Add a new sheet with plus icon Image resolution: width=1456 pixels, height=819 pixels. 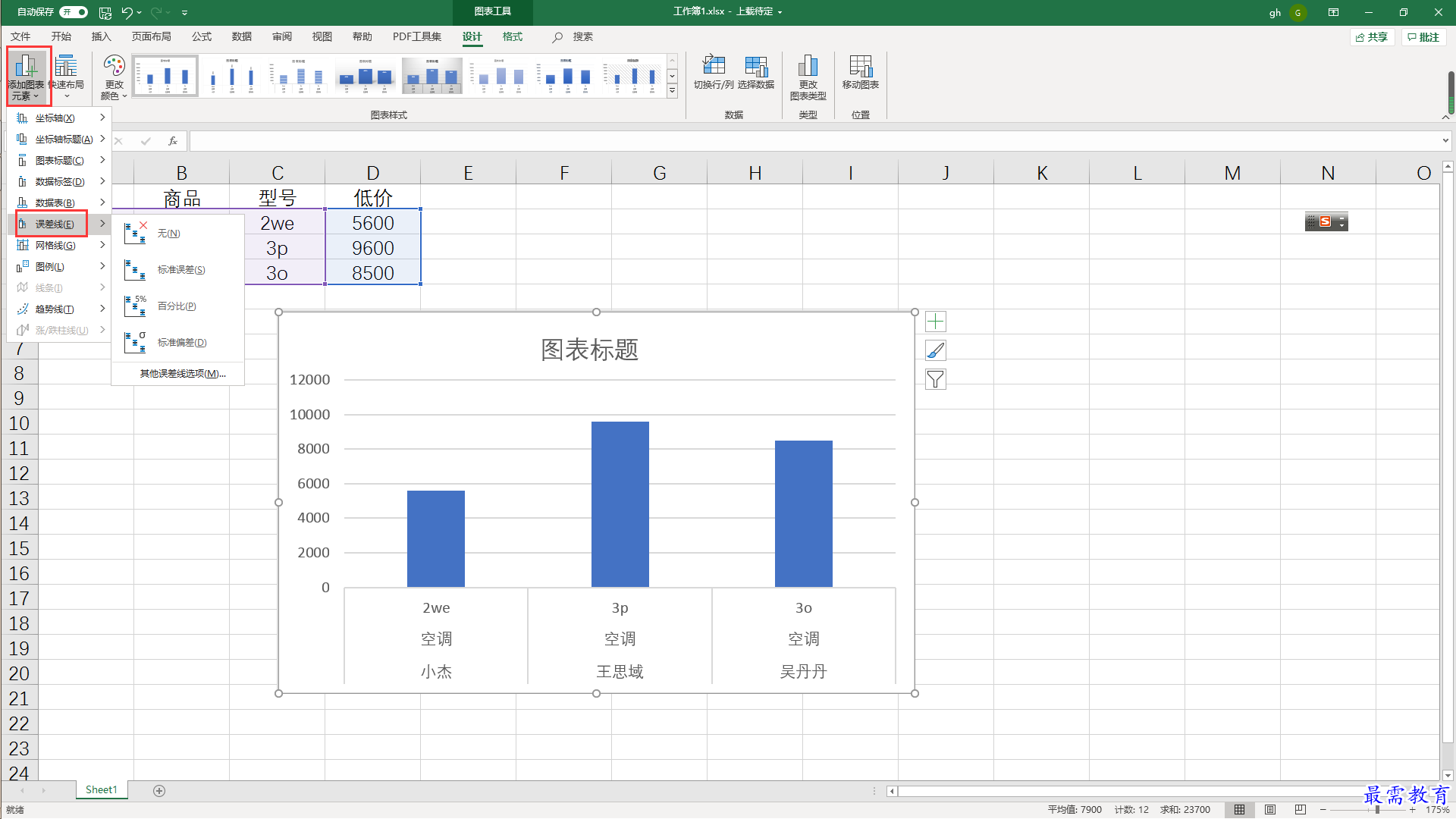click(159, 791)
